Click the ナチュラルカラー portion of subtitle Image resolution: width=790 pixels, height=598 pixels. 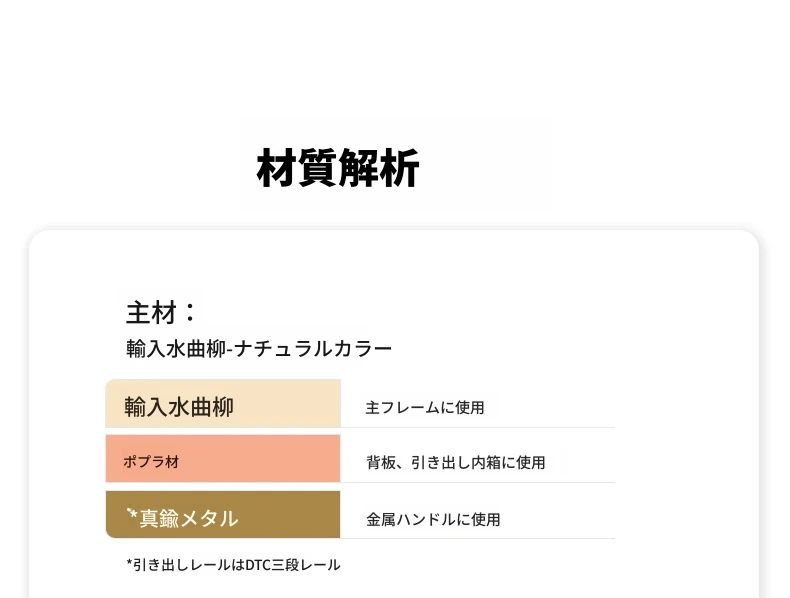(313, 349)
